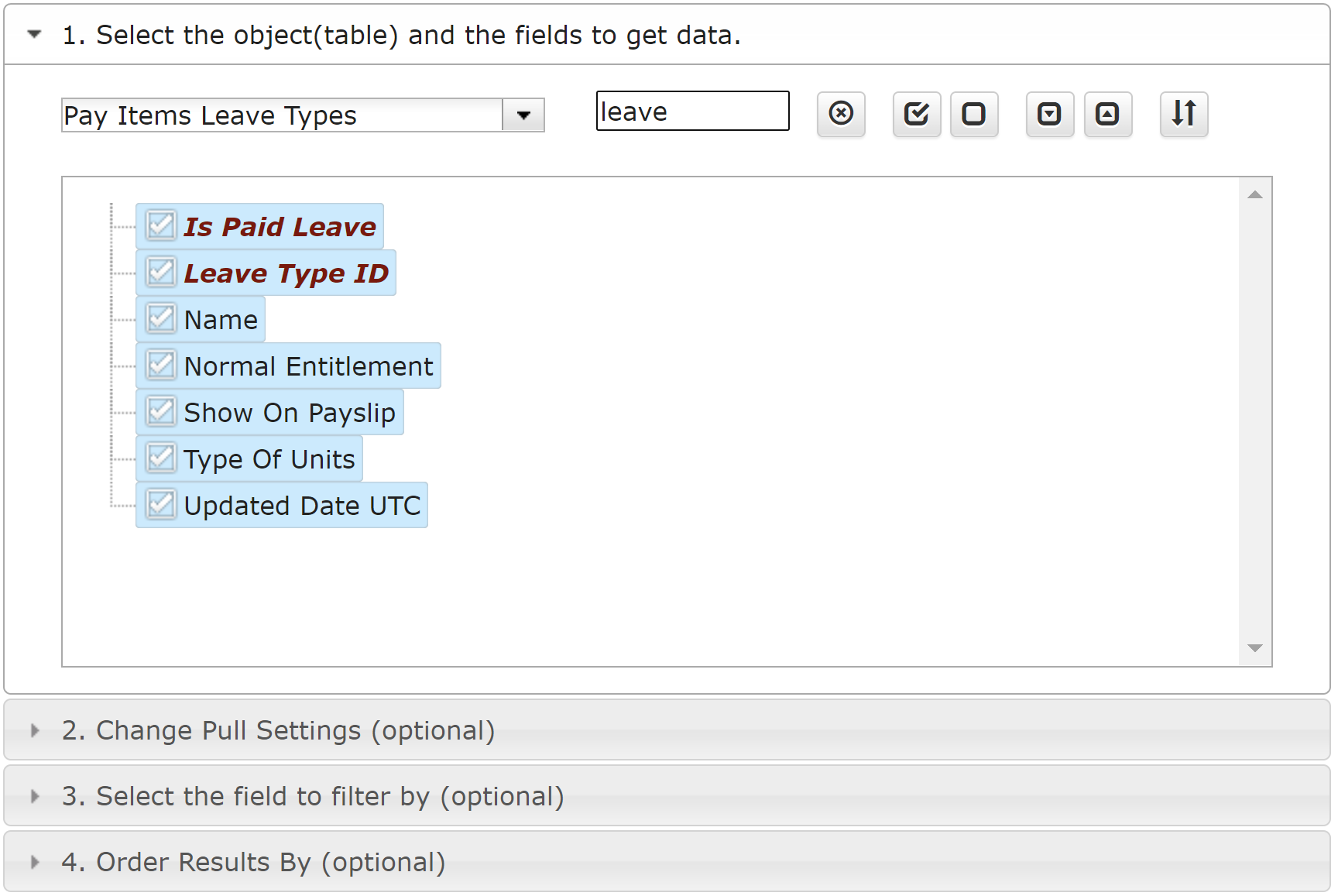
Task: Click the check all fields icon
Action: 917,114
